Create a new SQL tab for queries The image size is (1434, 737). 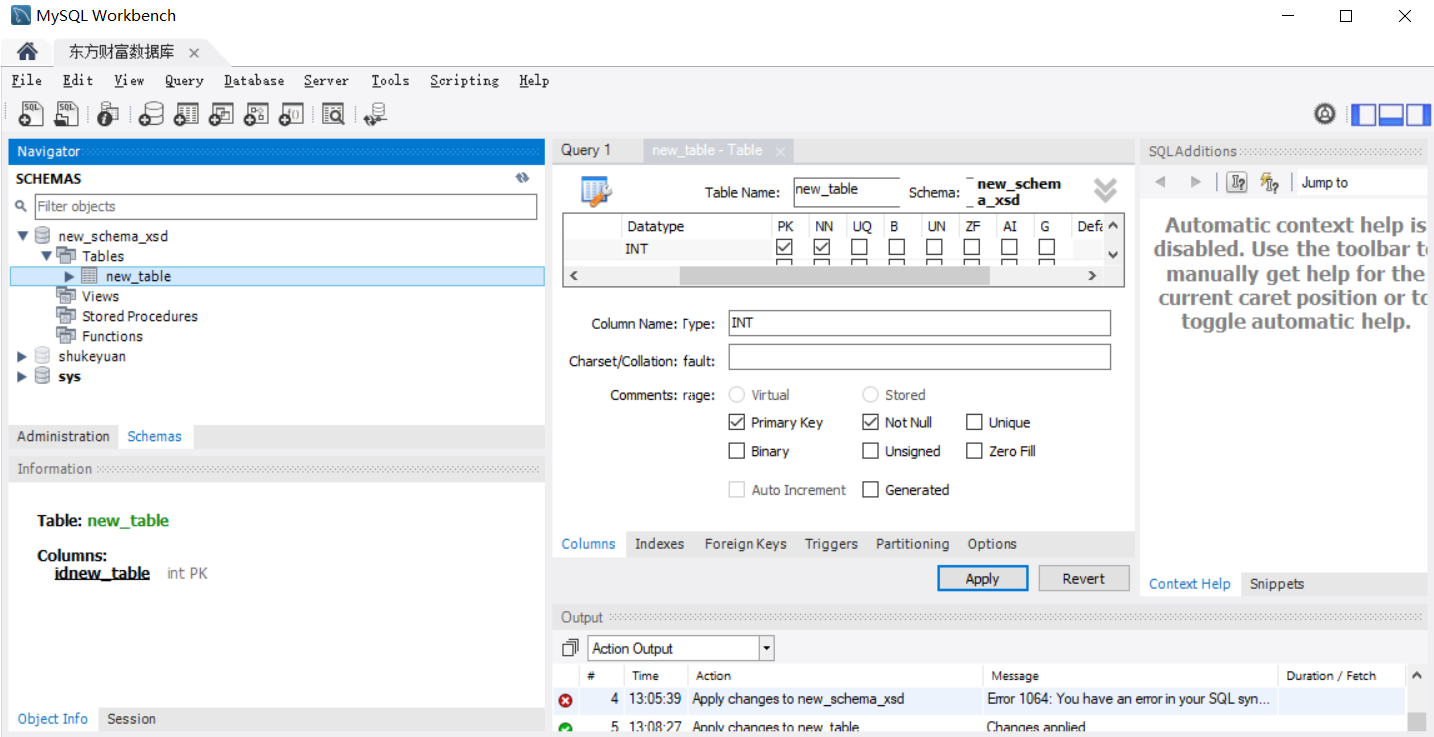click(31, 114)
